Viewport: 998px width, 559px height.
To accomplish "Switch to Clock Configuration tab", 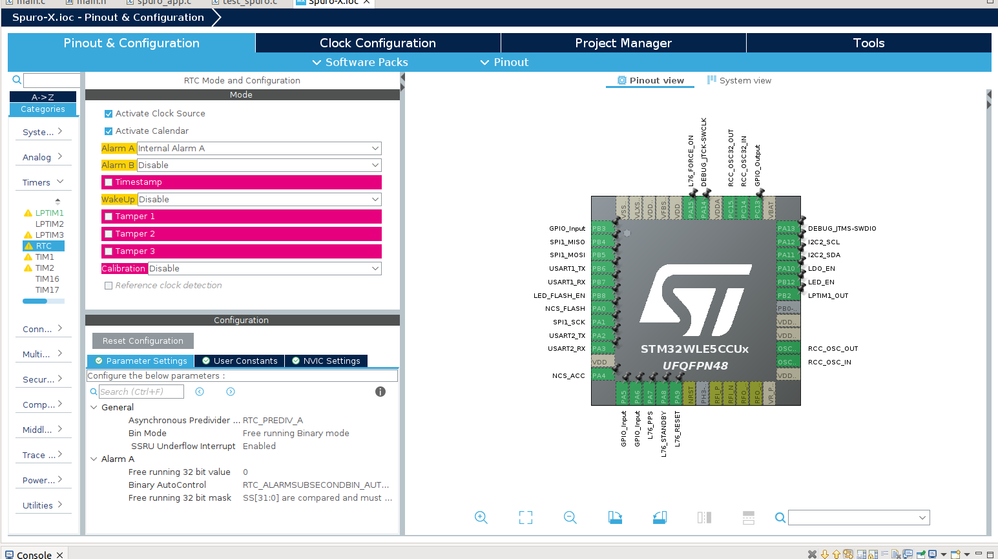I will [378, 43].
